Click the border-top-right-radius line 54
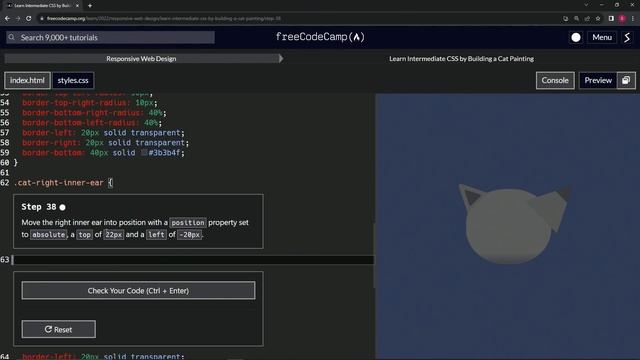640x360 pixels. pos(90,102)
